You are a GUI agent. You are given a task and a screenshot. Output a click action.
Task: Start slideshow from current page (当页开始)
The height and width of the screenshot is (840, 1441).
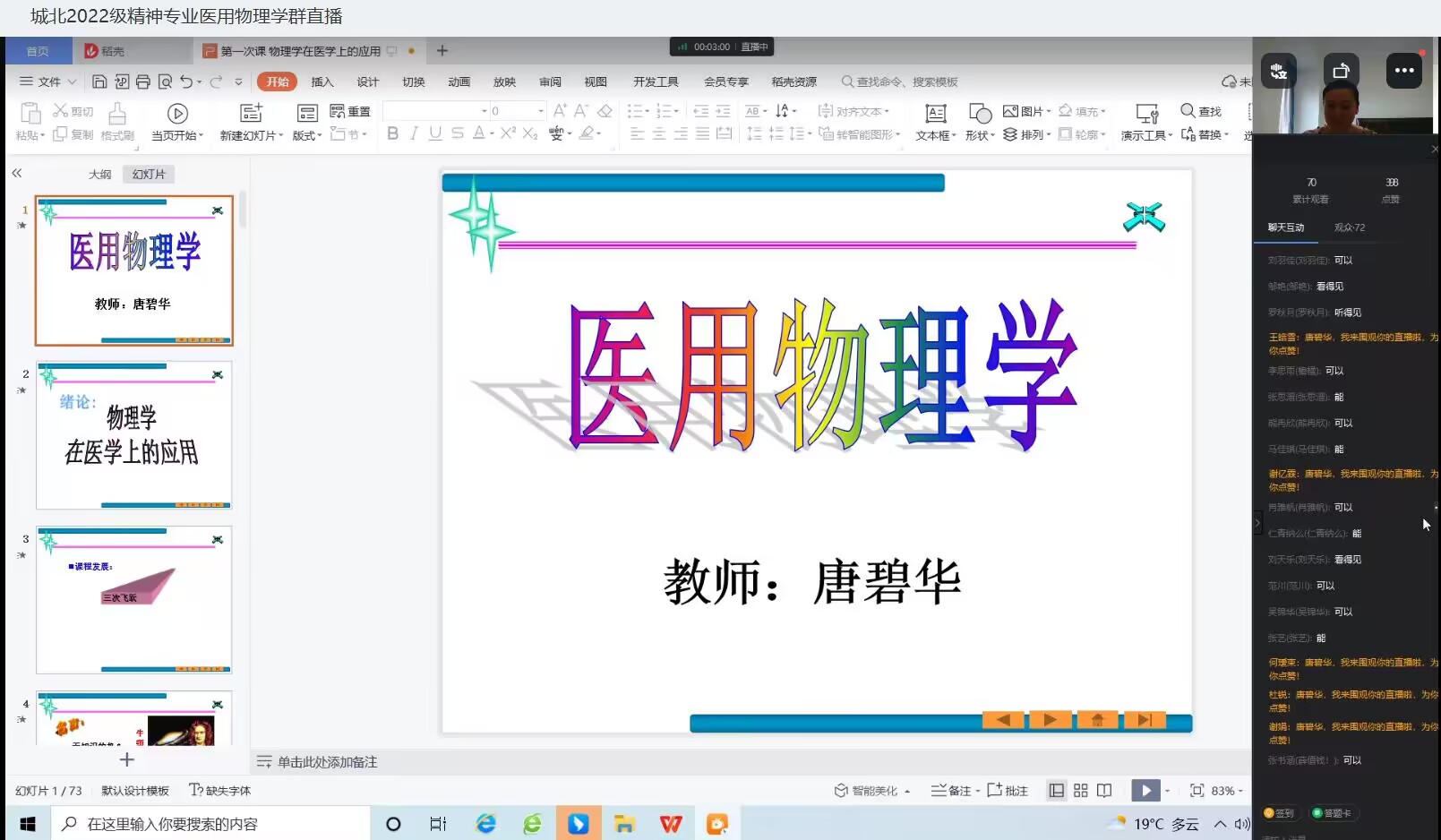click(x=177, y=121)
